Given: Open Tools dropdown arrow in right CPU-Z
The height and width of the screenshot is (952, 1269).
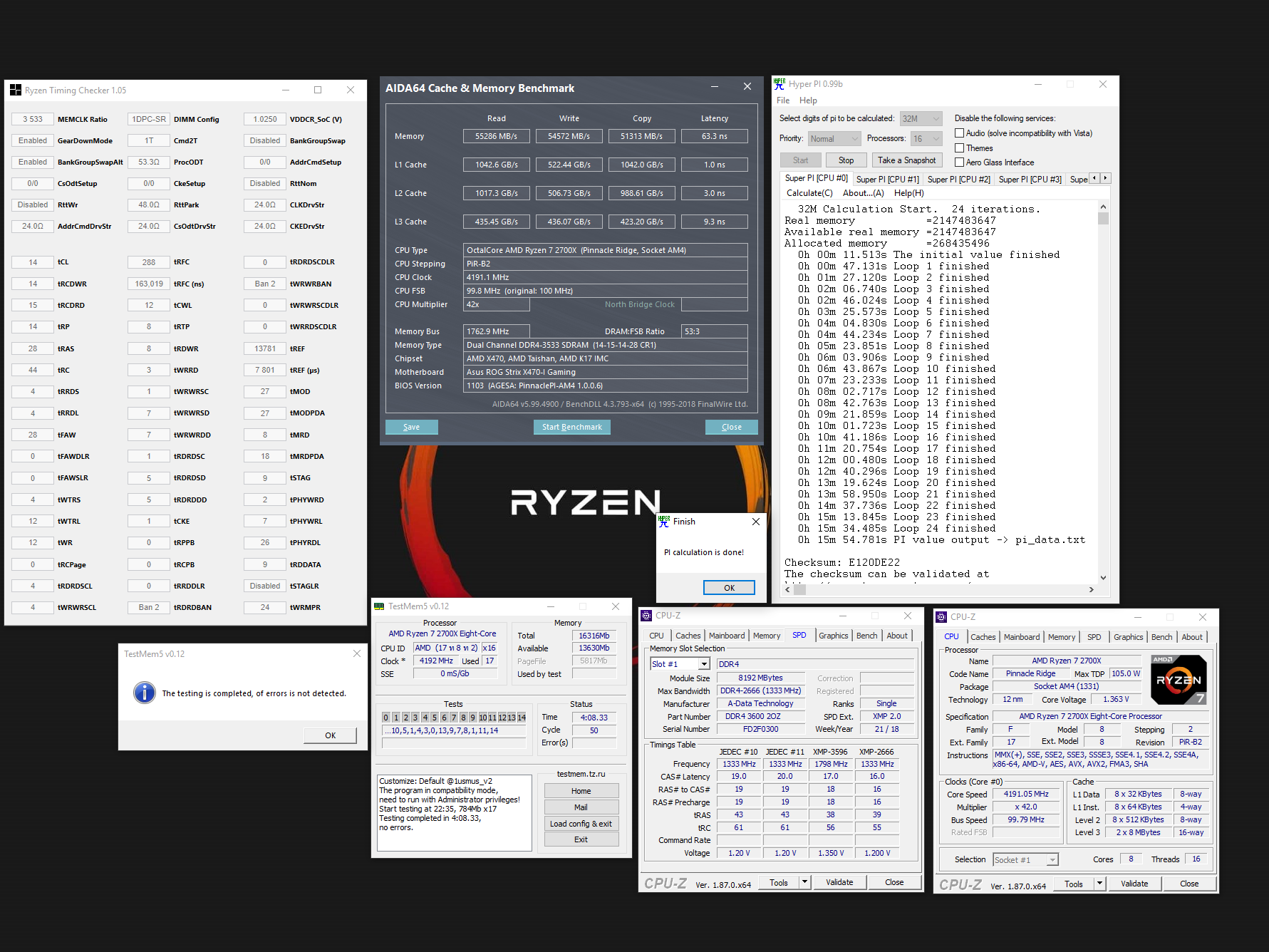Looking at the screenshot, I should pyautogui.click(x=1100, y=884).
